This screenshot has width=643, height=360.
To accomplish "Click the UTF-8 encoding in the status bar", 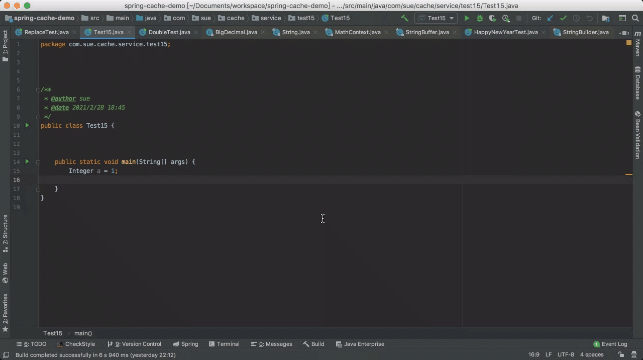I will point(566,355).
